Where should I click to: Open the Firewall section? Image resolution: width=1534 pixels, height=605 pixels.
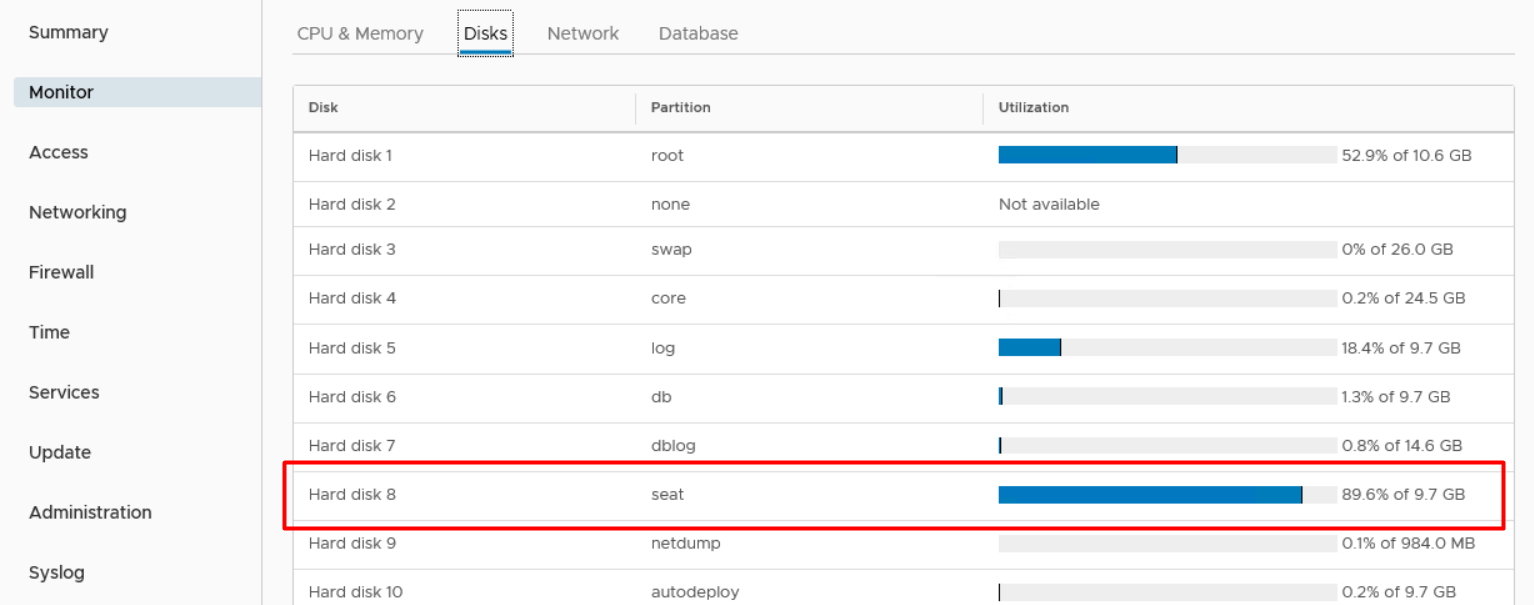click(61, 272)
